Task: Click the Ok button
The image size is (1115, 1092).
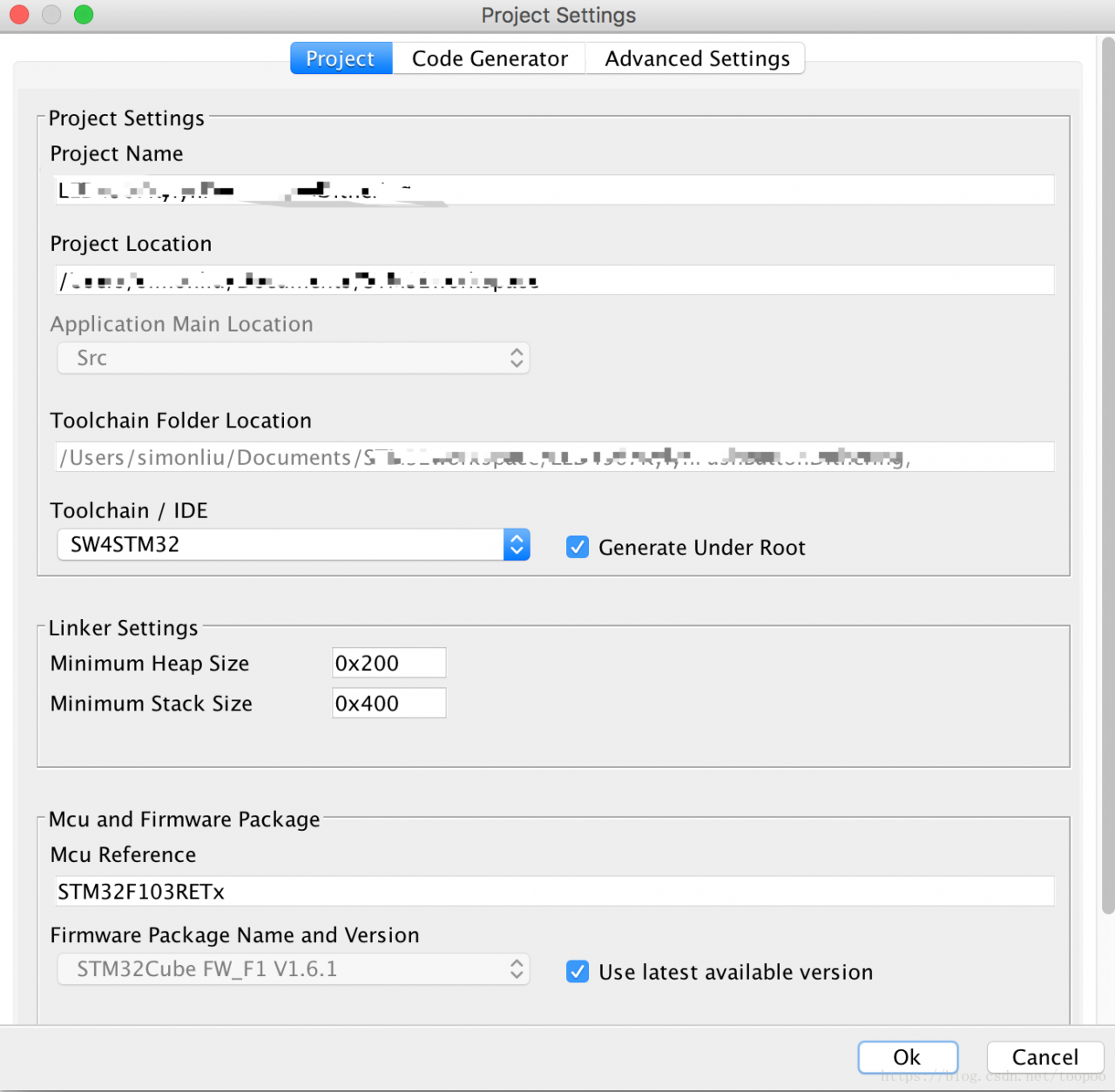Action: (x=907, y=1057)
